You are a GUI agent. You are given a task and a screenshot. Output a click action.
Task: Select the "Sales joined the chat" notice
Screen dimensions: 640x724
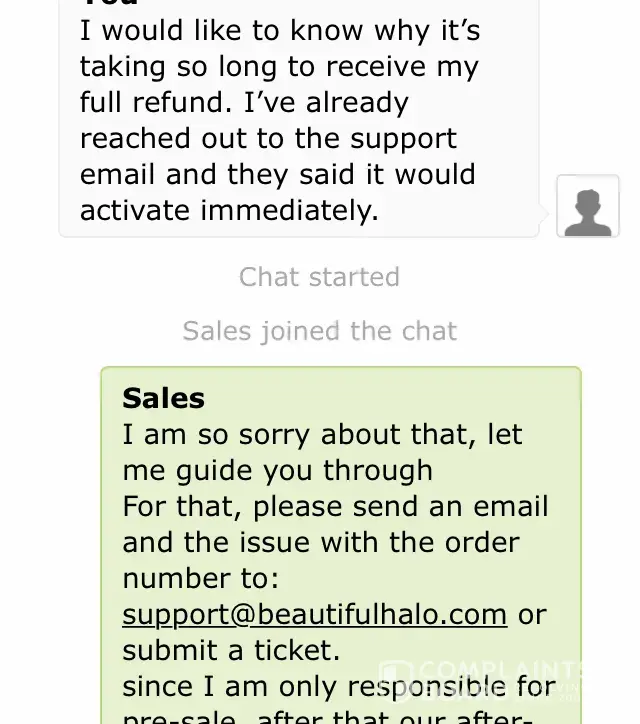coord(319,331)
